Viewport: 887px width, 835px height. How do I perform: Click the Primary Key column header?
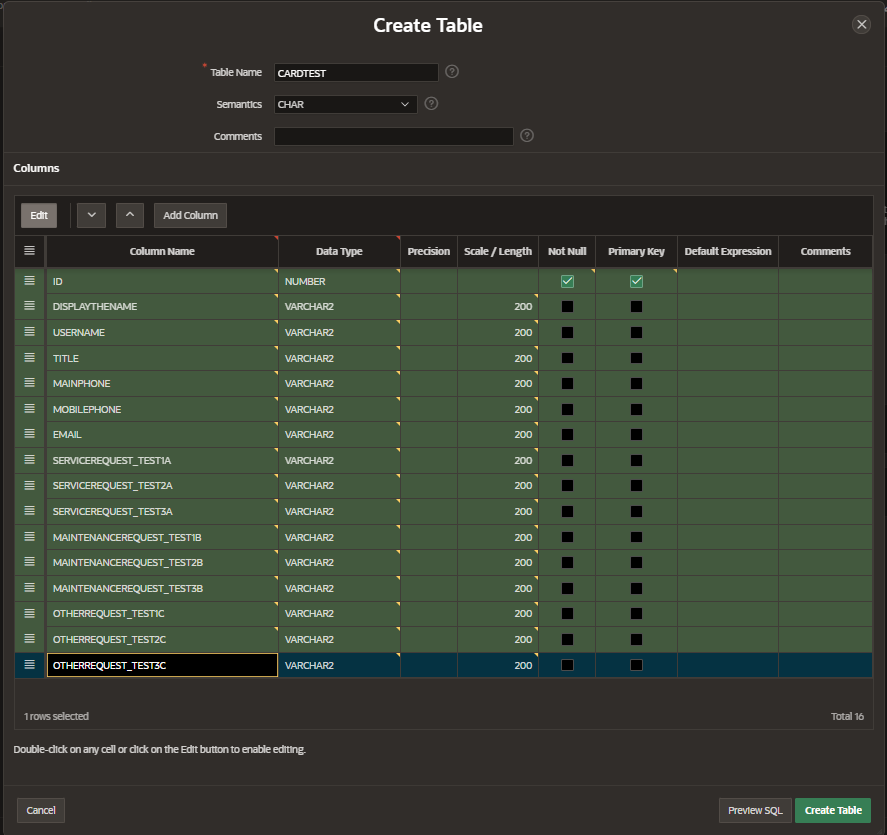click(636, 251)
